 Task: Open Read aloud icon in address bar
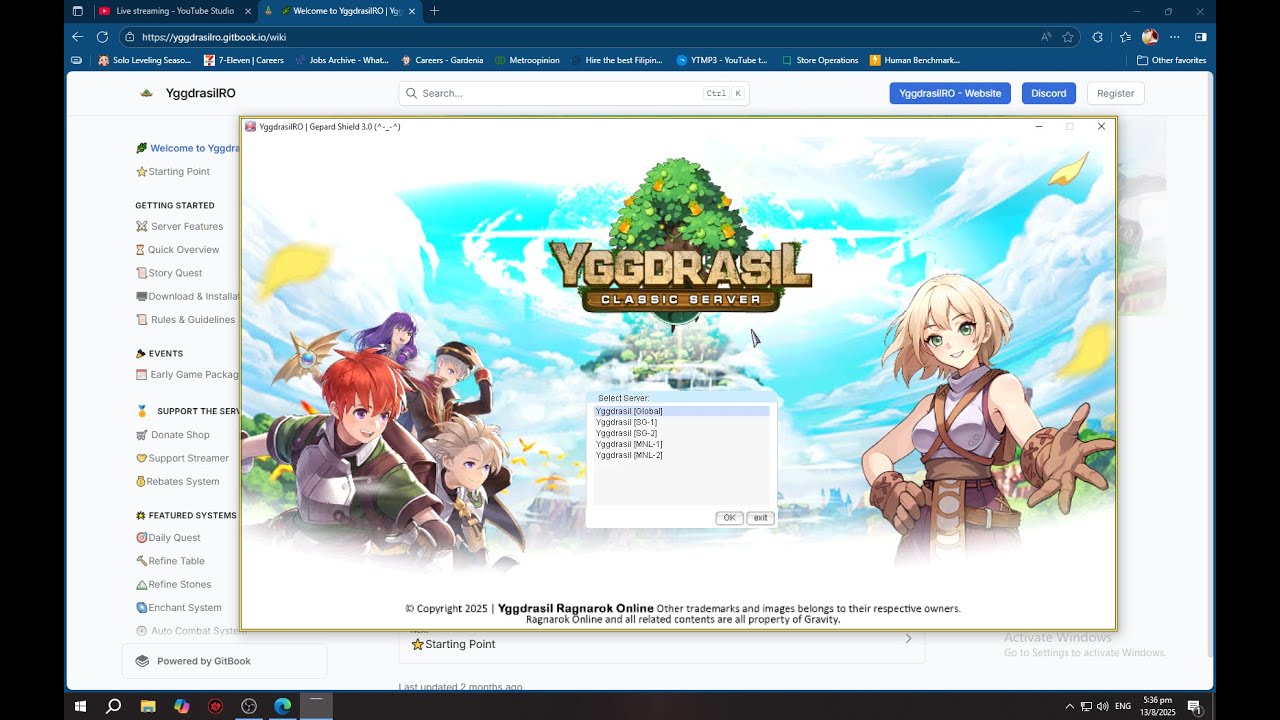point(1046,37)
